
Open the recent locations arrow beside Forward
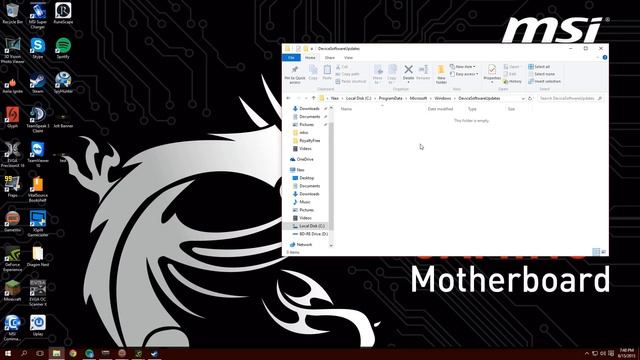(306, 98)
